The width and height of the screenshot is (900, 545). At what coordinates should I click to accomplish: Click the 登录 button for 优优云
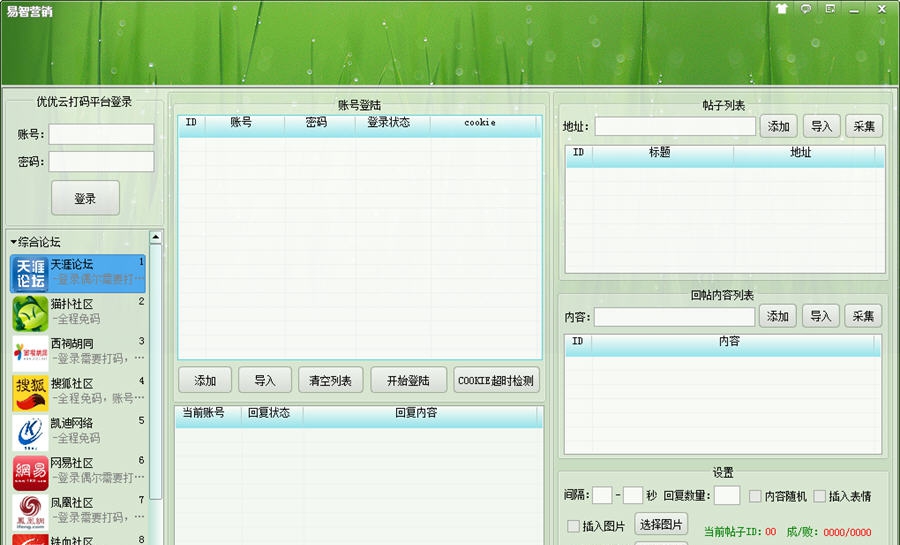coord(86,198)
